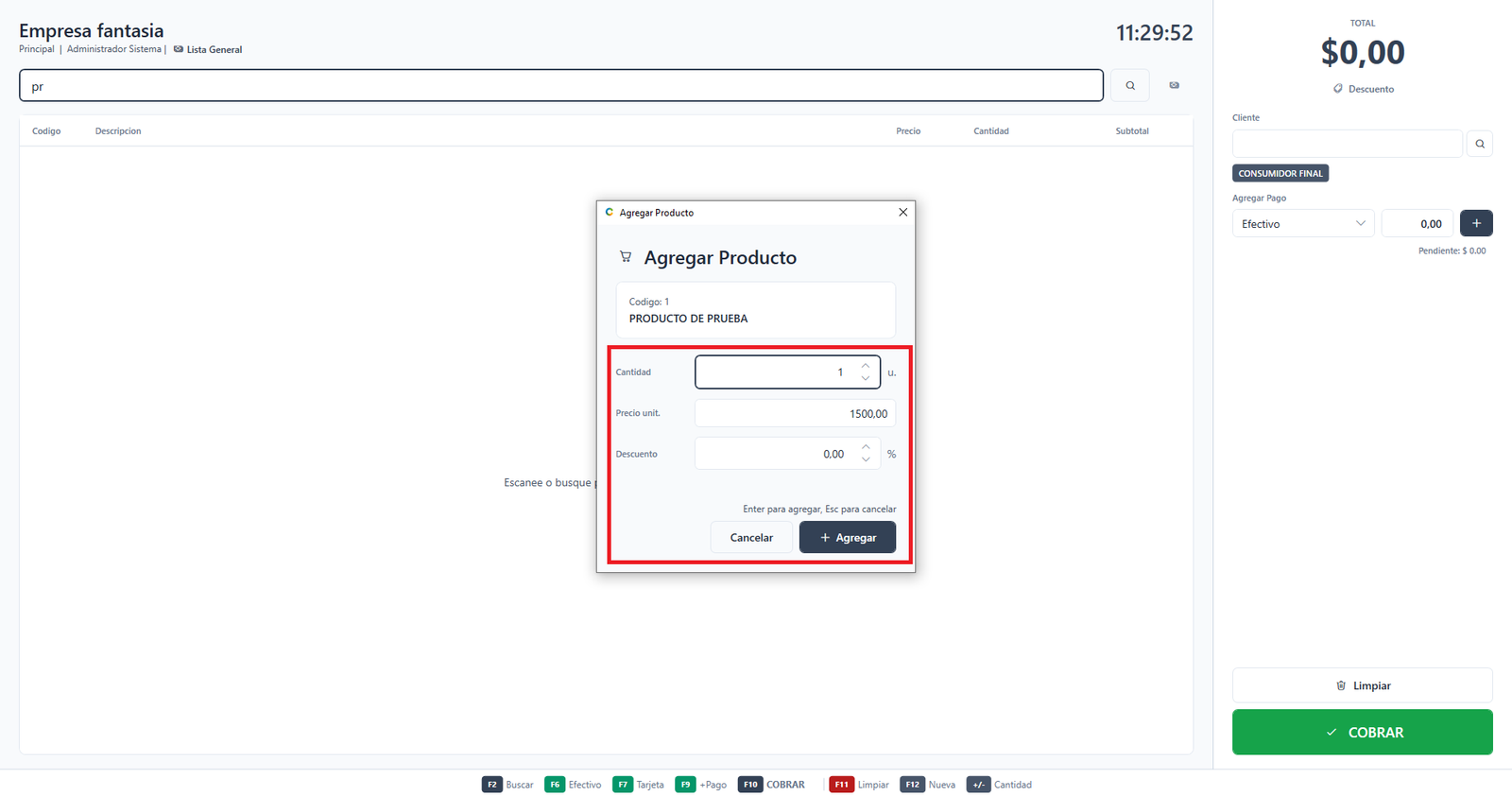1512x796 pixels.
Task: Add payment with the plus icon button
Action: 1476,223
